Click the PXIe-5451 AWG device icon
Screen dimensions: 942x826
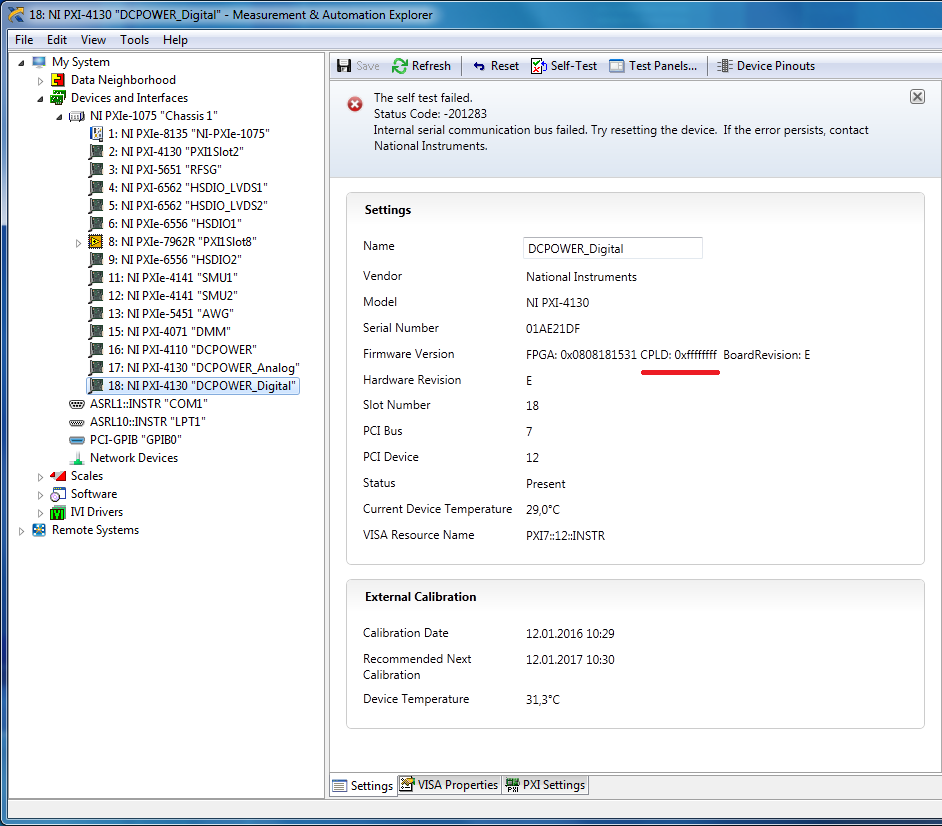click(x=96, y=314)
